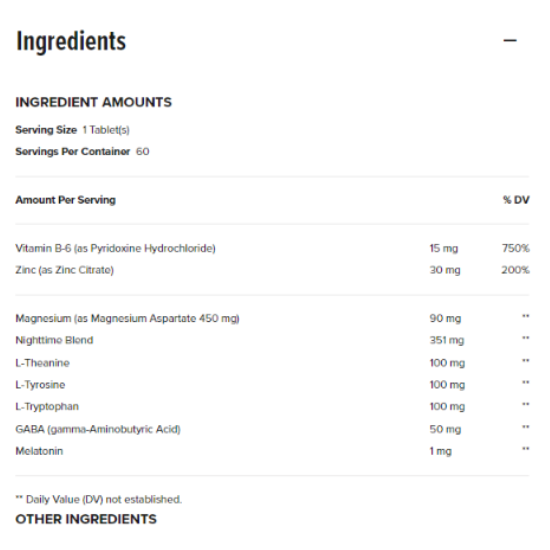This screenshot has height=550, width=550.
Task: Click Melatonin 1 mg amount
Action: (441, 451)
